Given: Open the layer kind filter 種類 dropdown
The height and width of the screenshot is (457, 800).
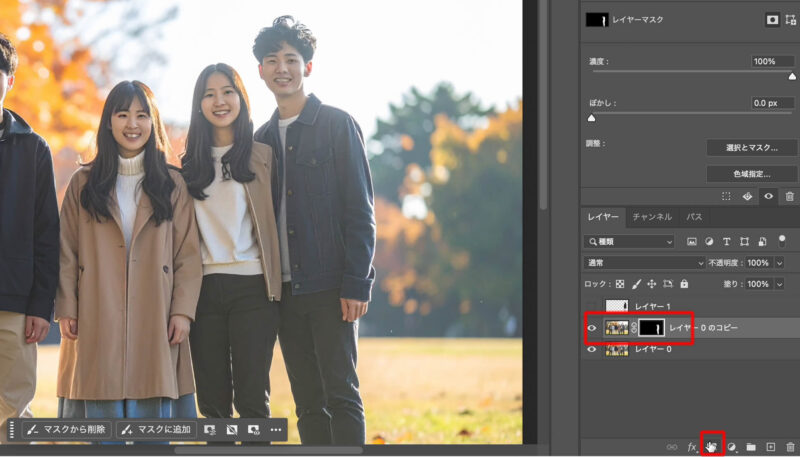Looking at the screenshot, I should click(x=629, y=242).
